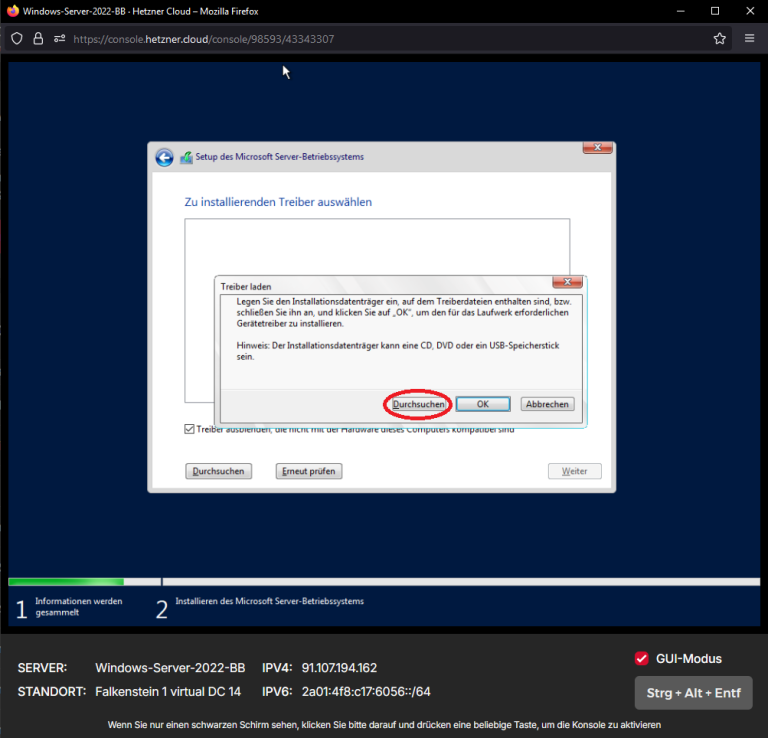Click the permissions icon beside the padlock

point(59,39)
